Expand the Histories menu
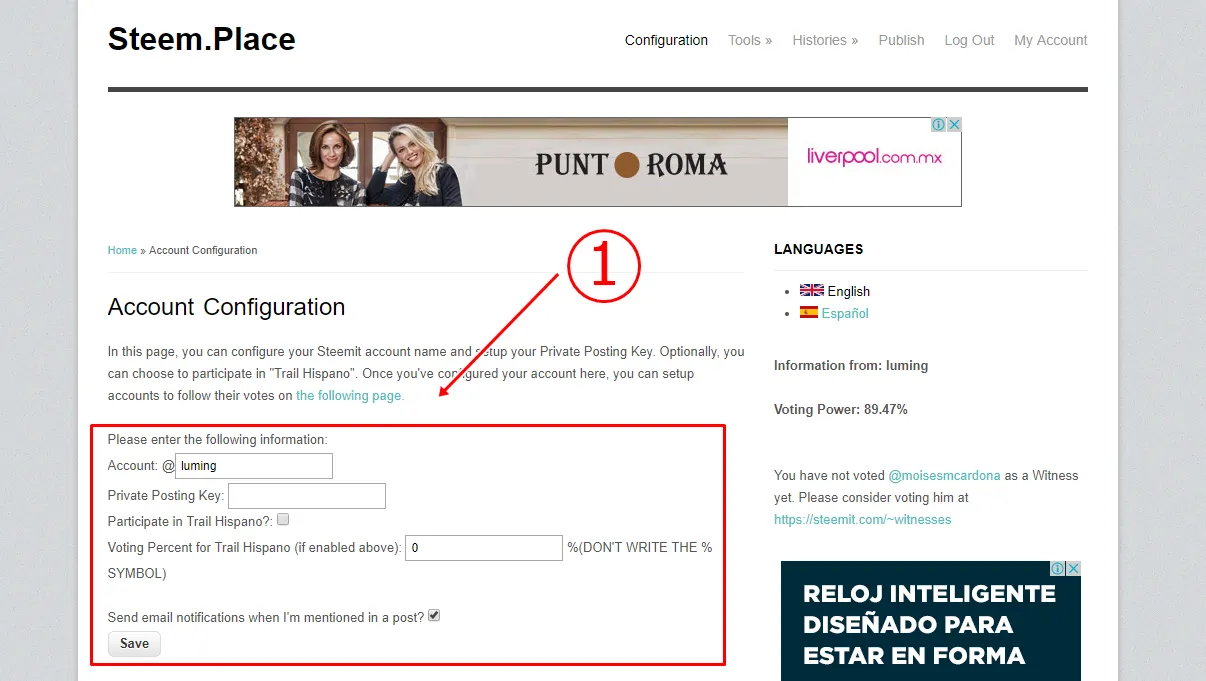Viewport: 1206px width, 681px height. pyautogui.click(x=825, y=40)
